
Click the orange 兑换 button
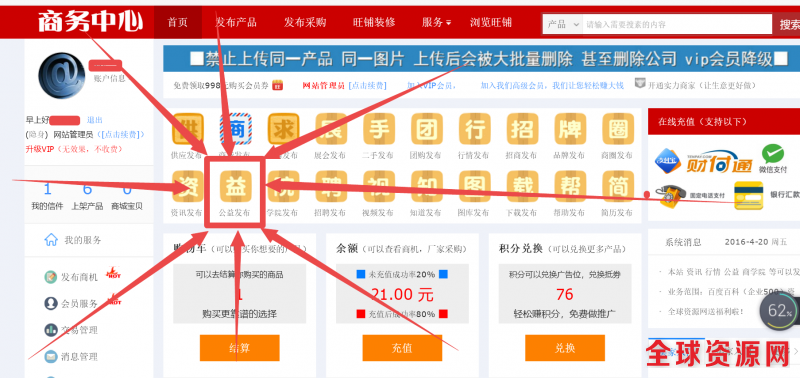point(565,348)
